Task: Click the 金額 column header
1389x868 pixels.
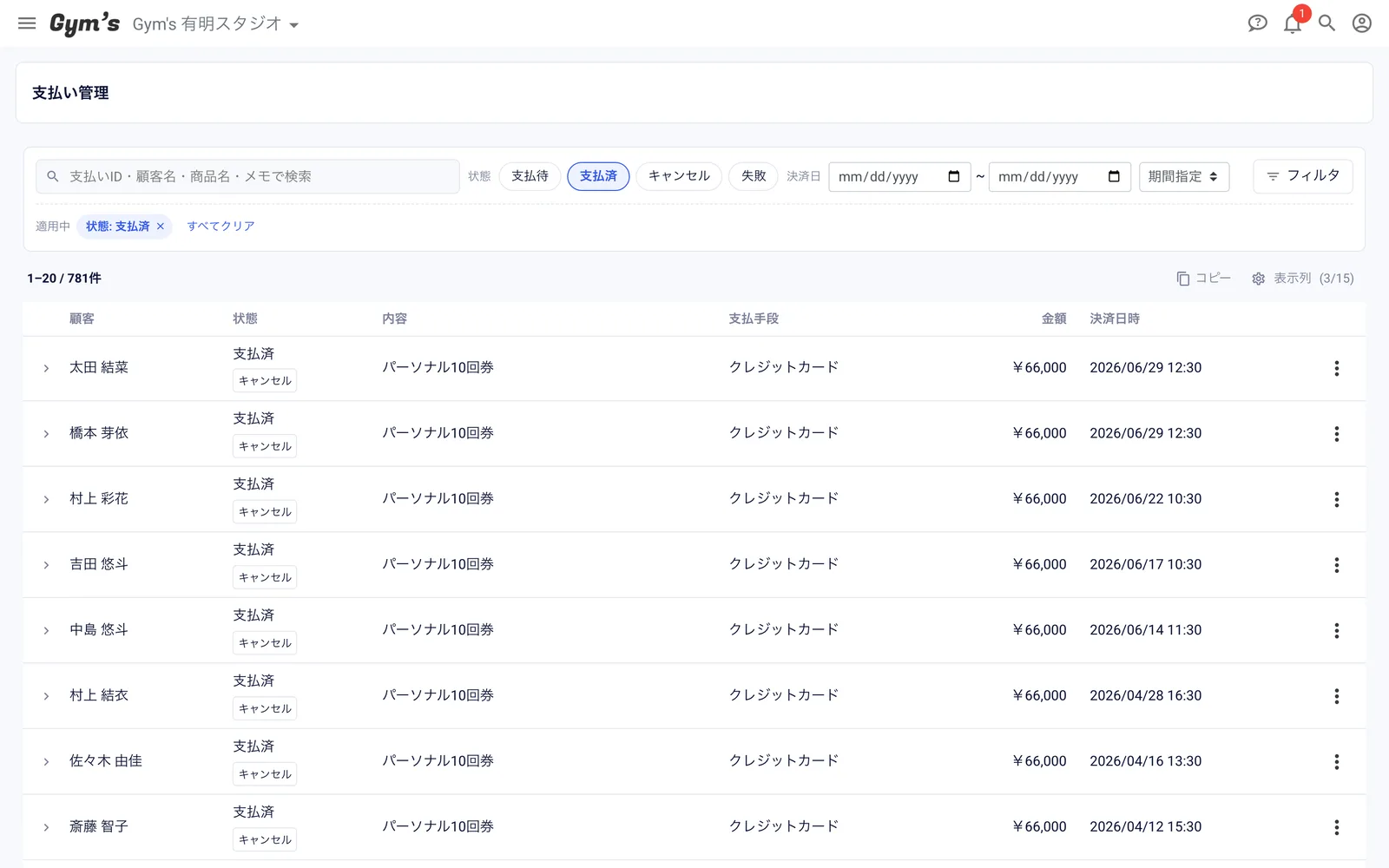Action: pos(1054,319)
